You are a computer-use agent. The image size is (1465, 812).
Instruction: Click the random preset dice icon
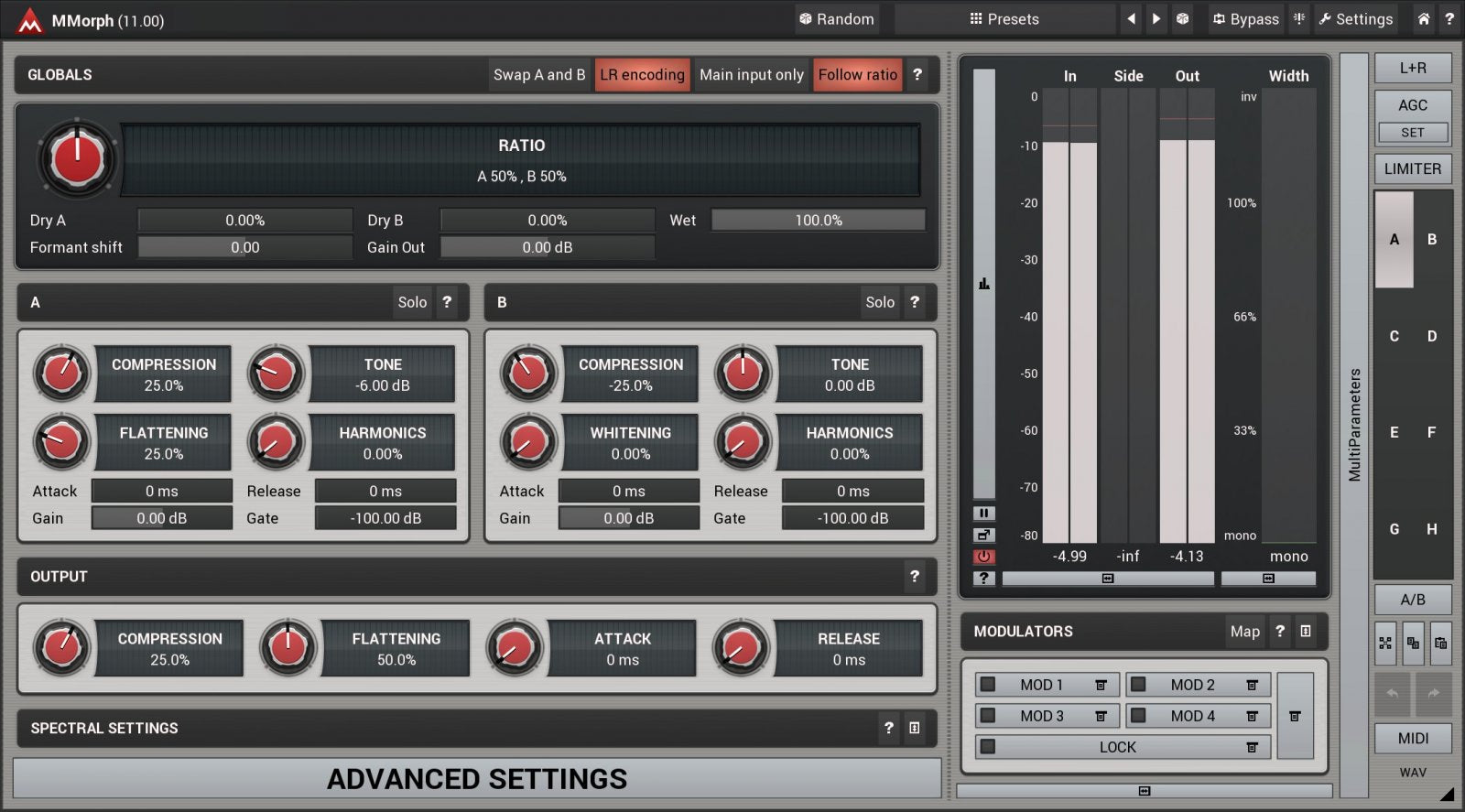1182,19
